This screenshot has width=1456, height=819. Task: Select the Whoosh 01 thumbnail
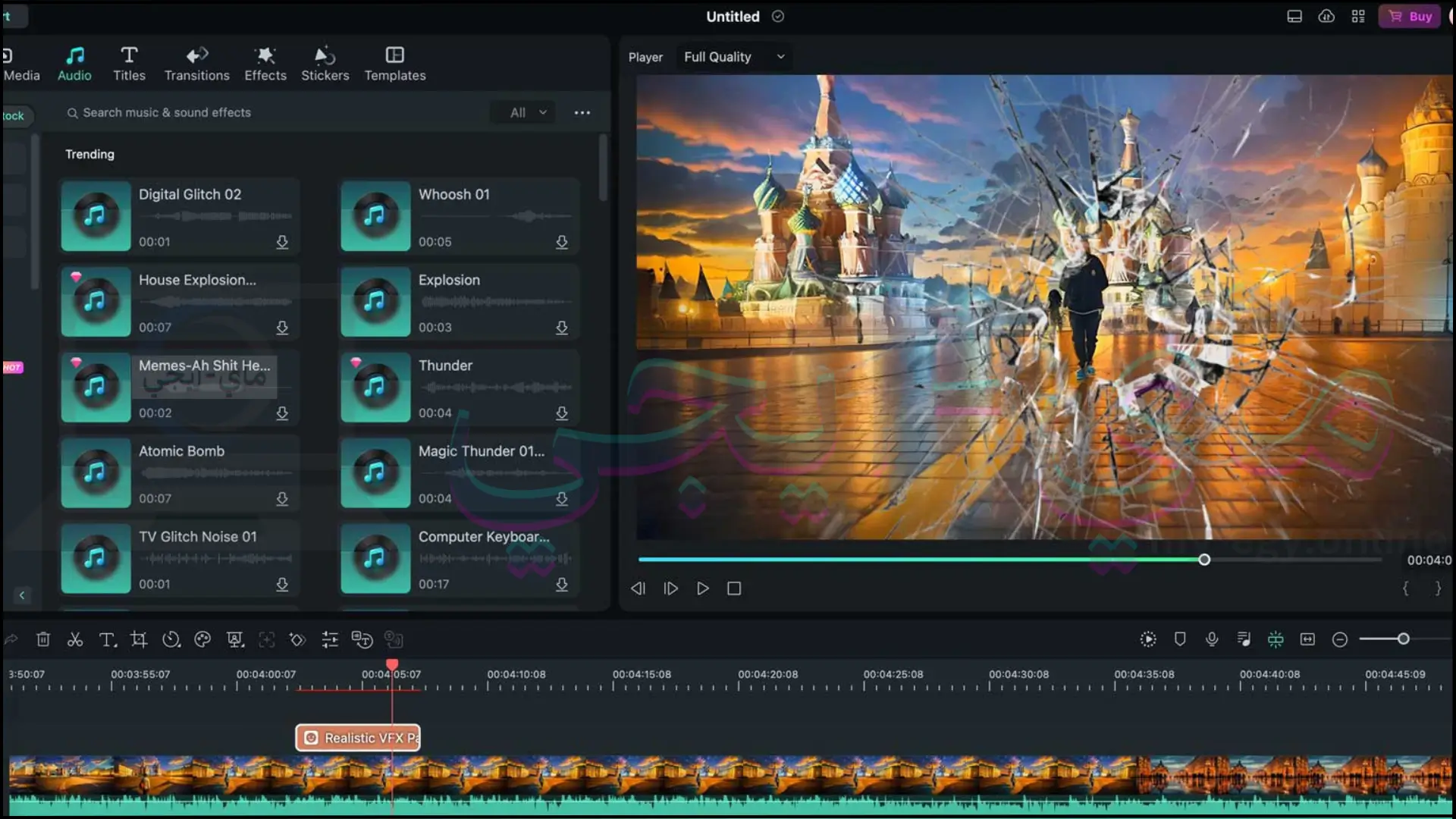pyautogui.click(x=375, y=215)
